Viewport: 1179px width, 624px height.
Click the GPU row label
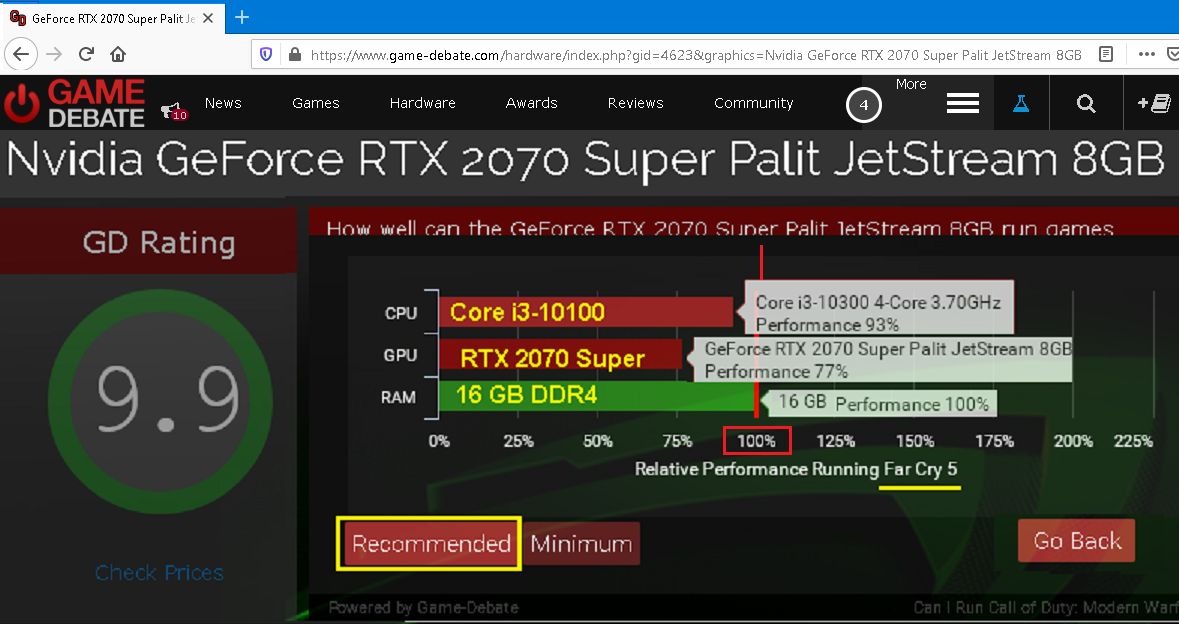coord(400,355)
